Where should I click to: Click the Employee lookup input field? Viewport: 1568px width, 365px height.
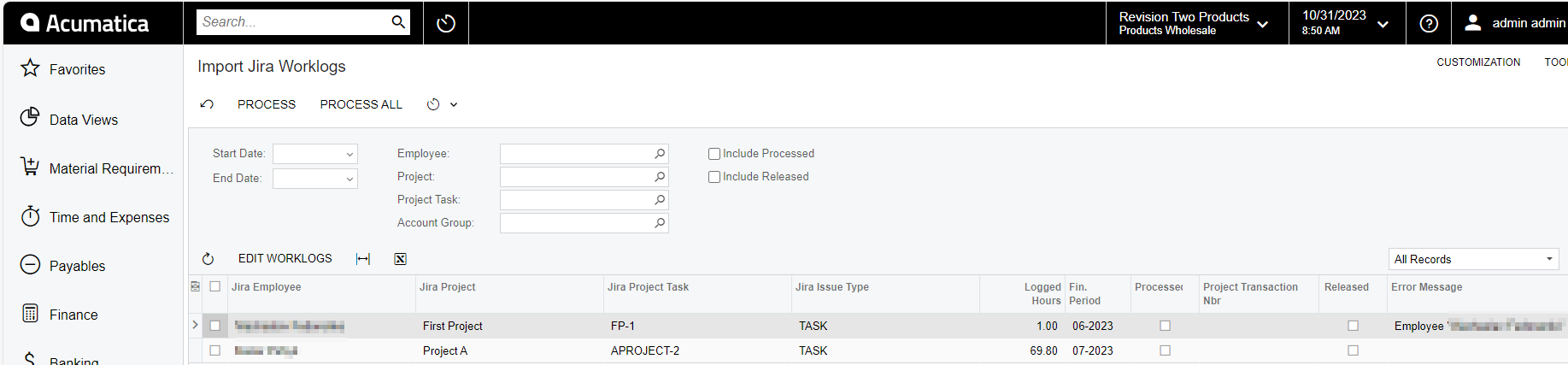pyautogui.click(x=577, y=154)
